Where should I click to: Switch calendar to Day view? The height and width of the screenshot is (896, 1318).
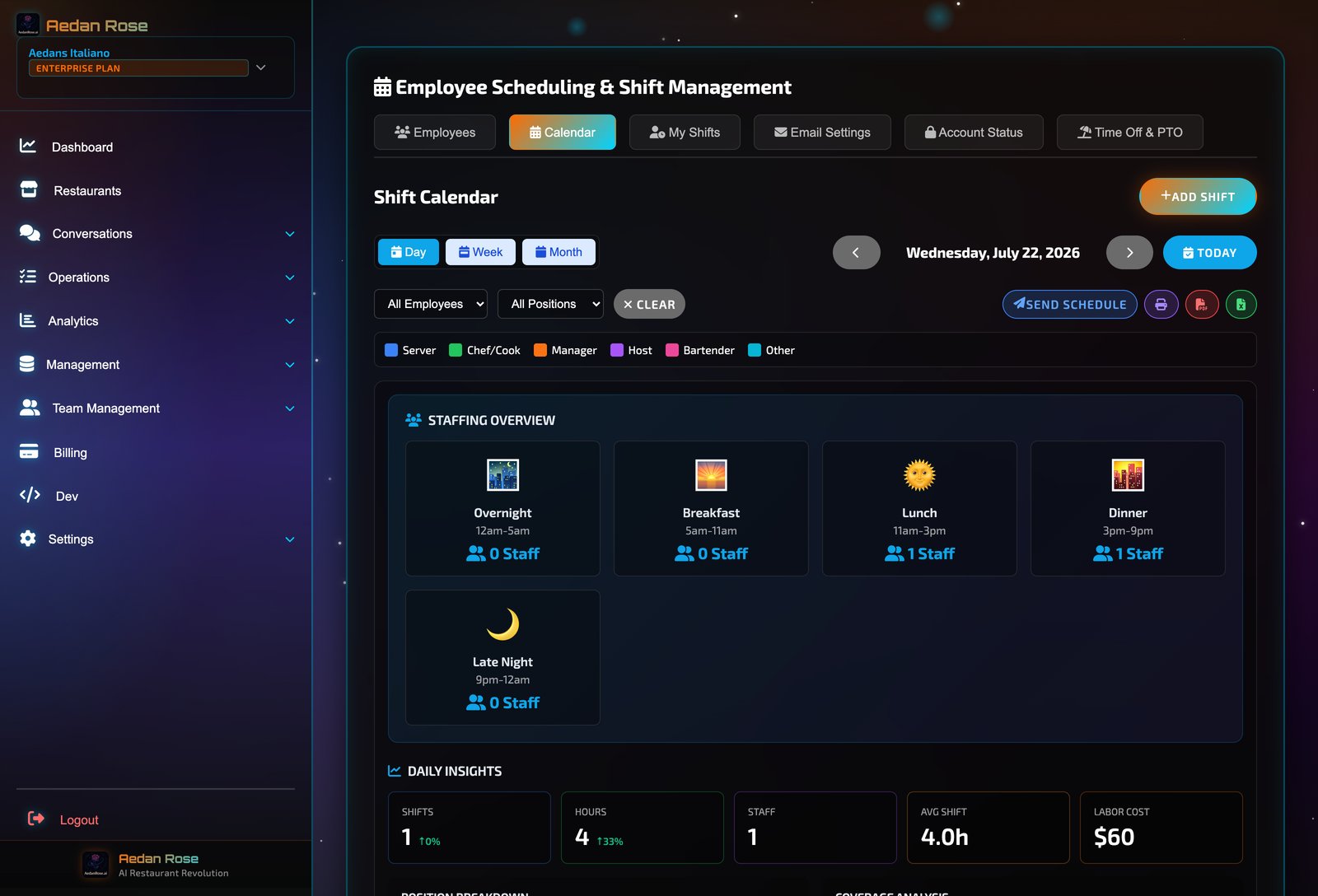point(409,252)
